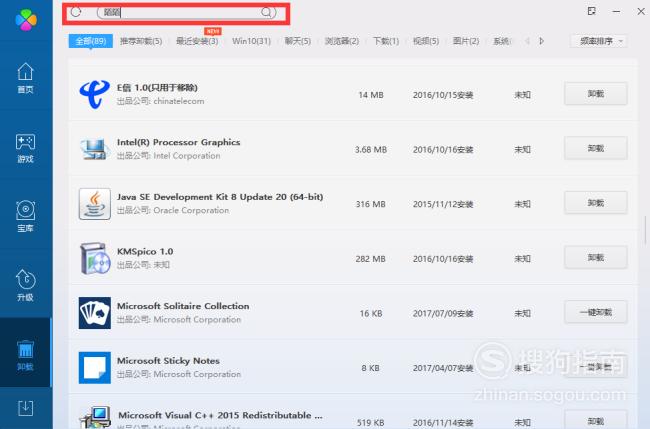Click the "E信 1.0(只用于移除)" title
This screenshot has height=429, width=650.
(157, 87)
